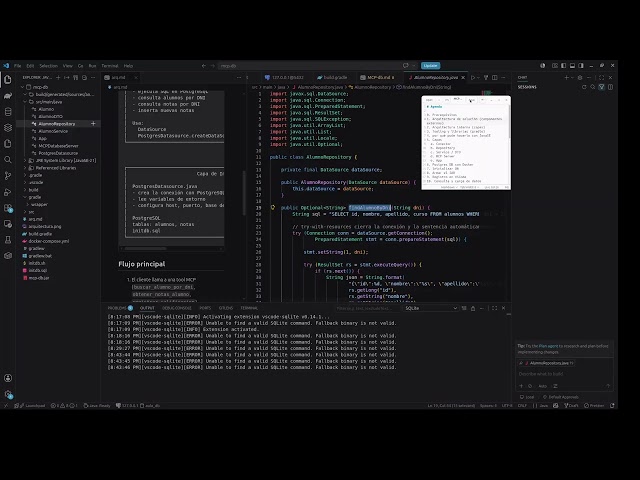The width and height of the screenshot is (640, 480).
Task: Expand the Referenced Libraries node
Action: point(25,168)
